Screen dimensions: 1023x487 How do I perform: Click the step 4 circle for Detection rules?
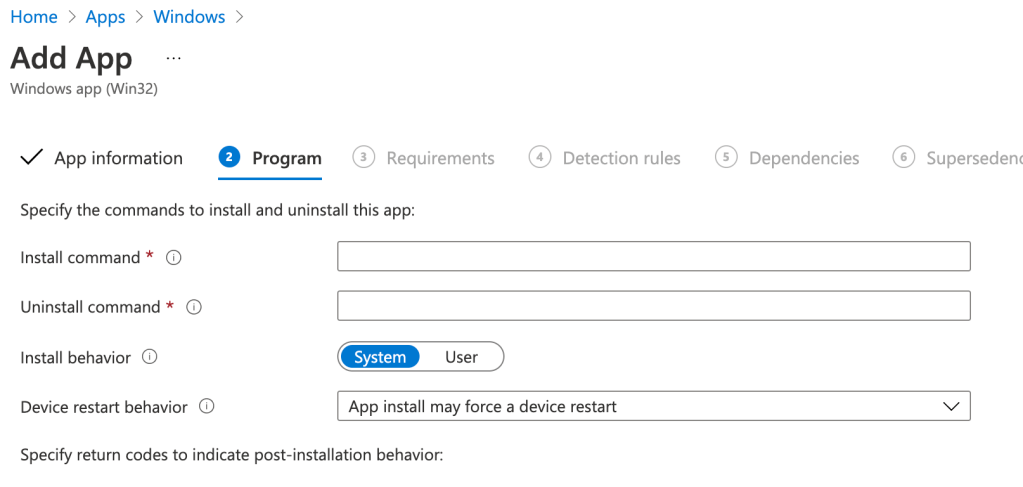540,158
